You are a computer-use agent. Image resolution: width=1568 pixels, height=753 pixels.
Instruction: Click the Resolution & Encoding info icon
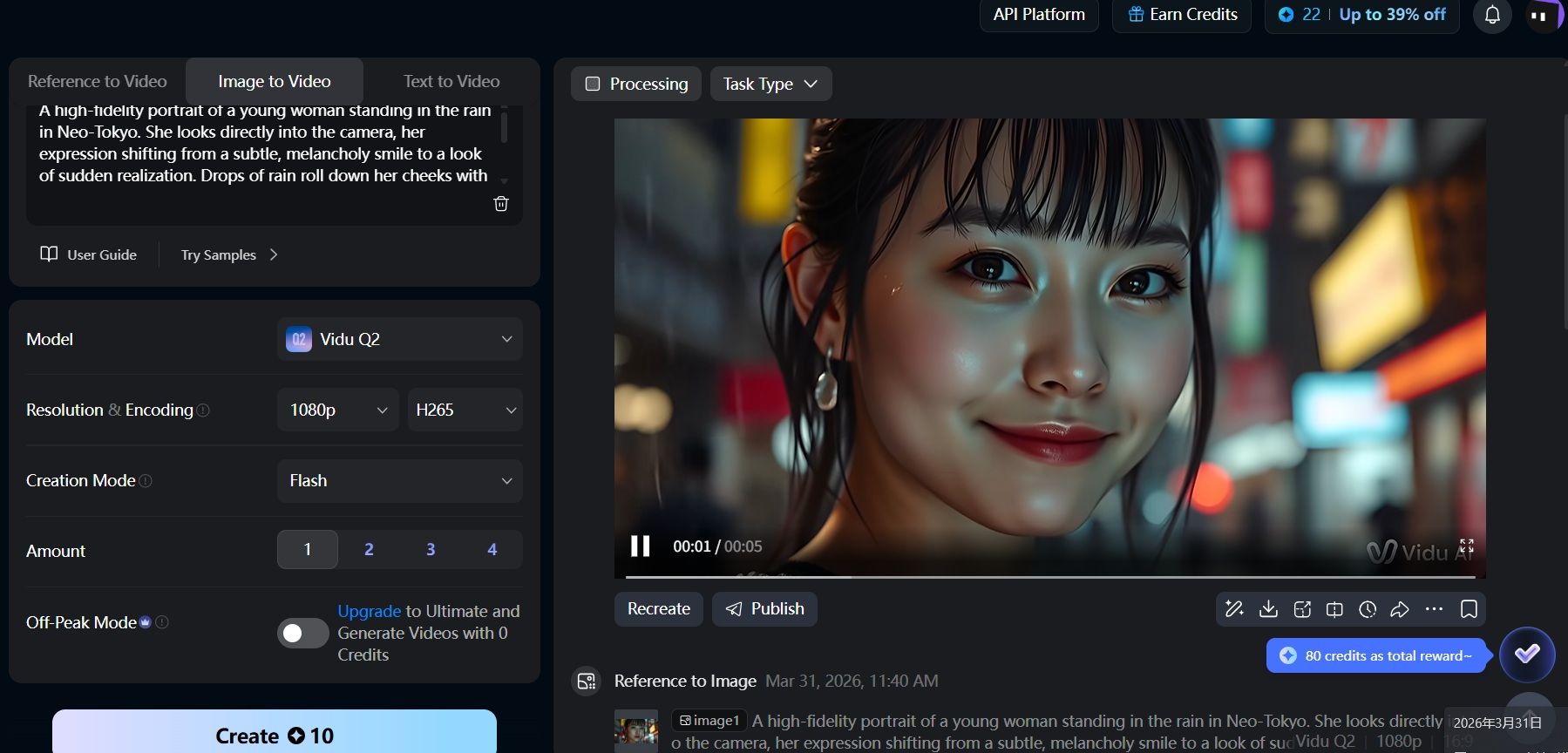203,410
